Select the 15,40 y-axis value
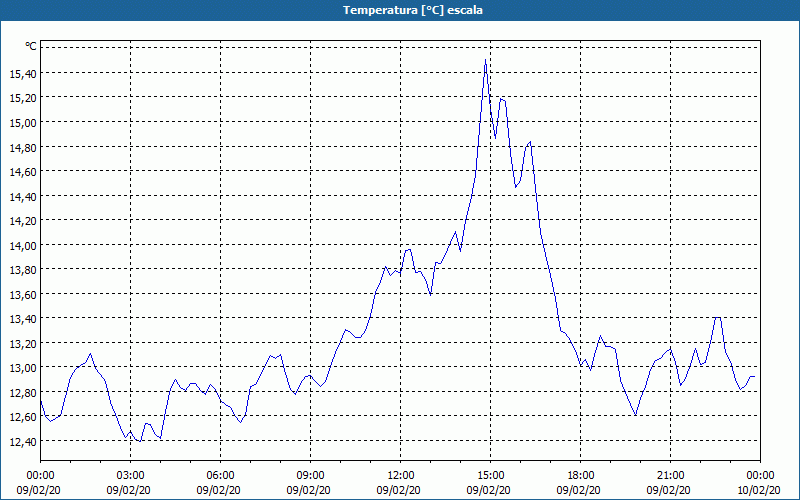This screenshot has width=800, height=500. pyautogui.click(x=23, y=74)
